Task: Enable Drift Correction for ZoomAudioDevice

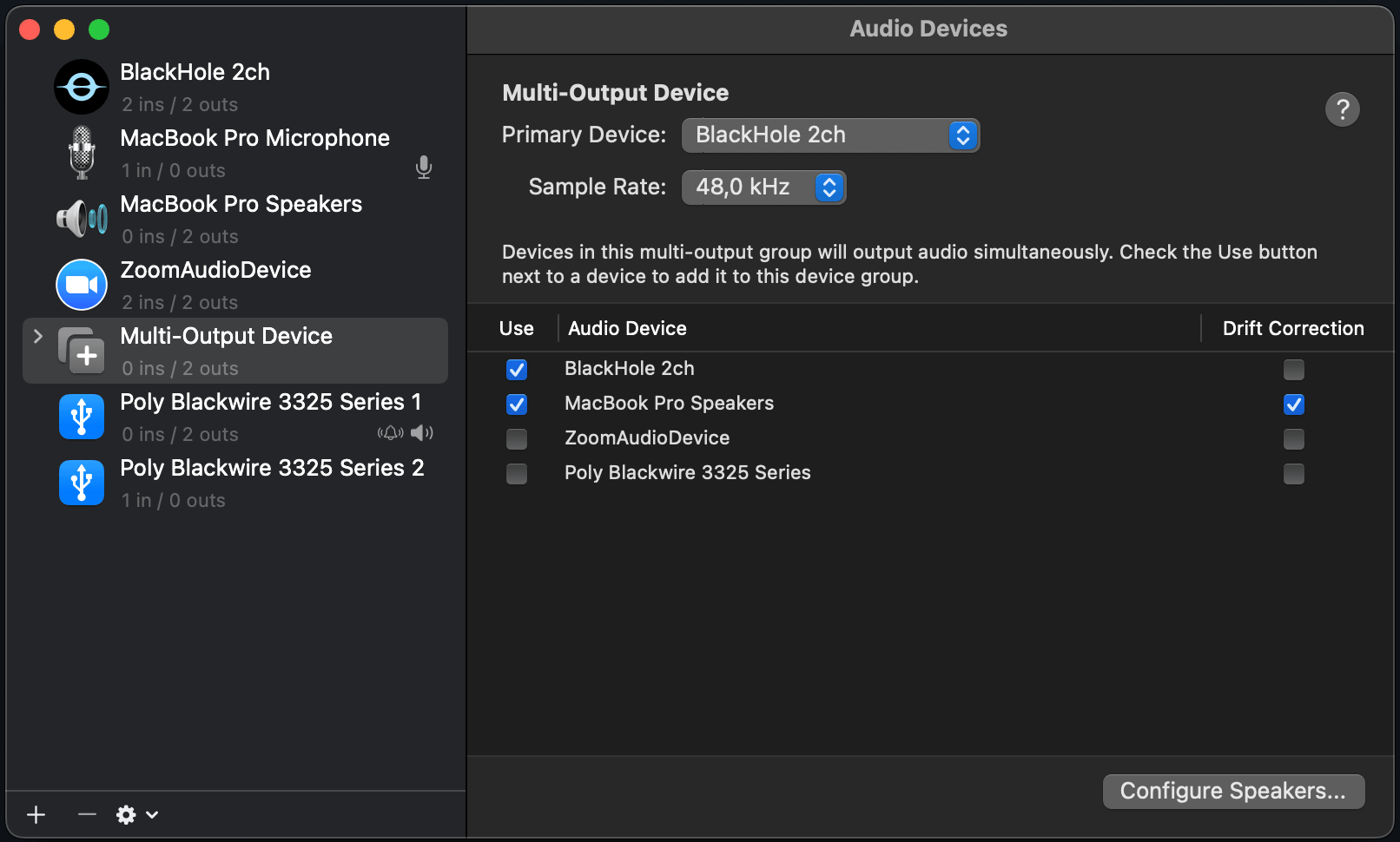Action: pos(1294,439)
